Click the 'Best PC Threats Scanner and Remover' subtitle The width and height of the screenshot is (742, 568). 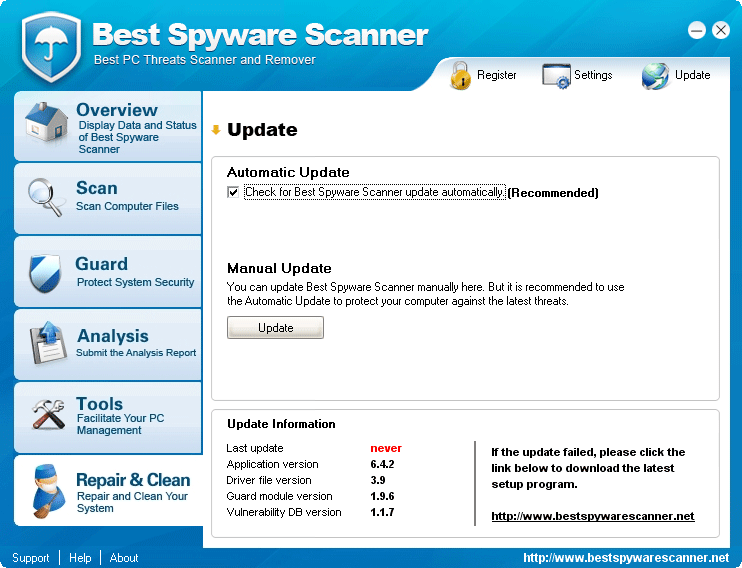pos(205,60)
